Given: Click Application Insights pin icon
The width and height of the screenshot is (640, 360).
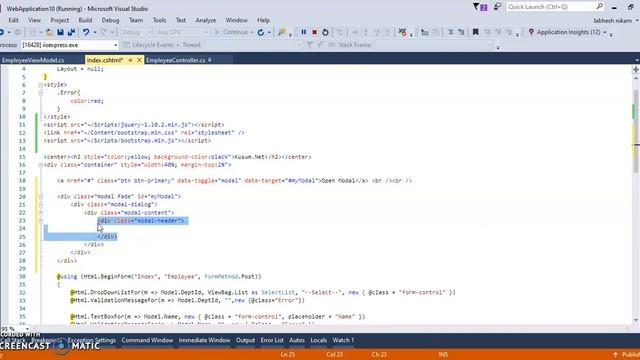Looking at the screenshot, I should pos(531,32).
